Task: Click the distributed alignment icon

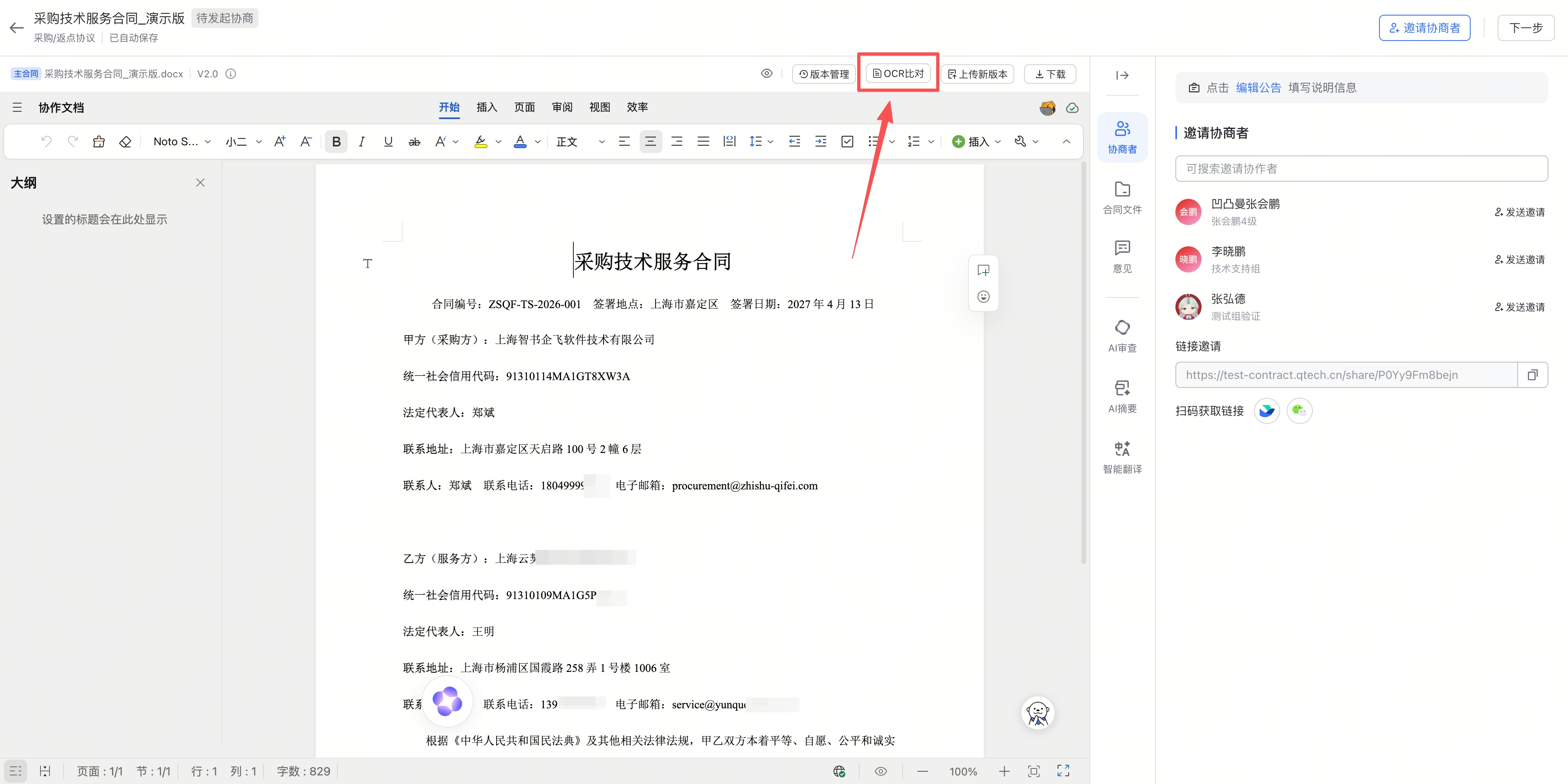Action: pos(729,142)
